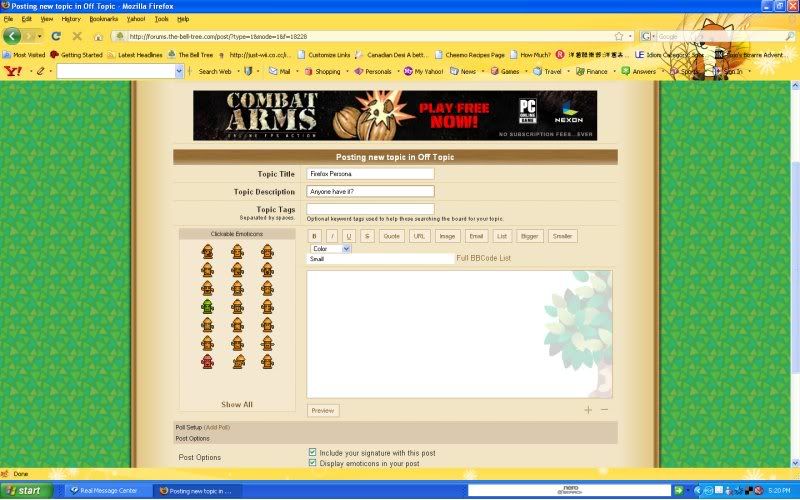Click the Topic Tags input field
The height and width of the screenshot is (500, 800).
370,209
